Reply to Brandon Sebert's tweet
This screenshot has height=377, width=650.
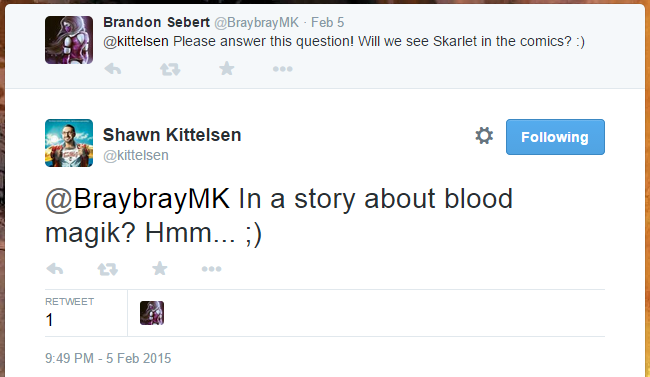coord(113,69)
